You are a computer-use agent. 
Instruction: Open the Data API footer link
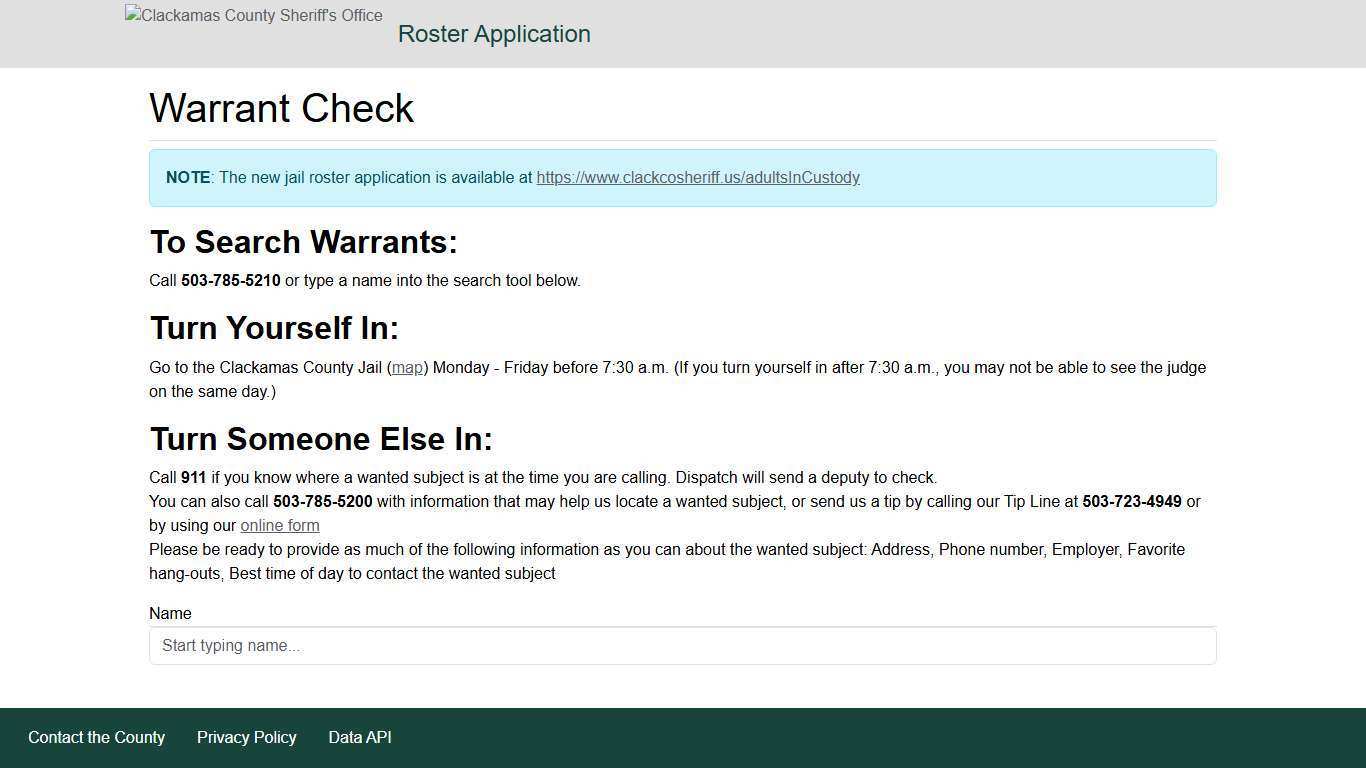pyautogui.click(x=359, y=737)
